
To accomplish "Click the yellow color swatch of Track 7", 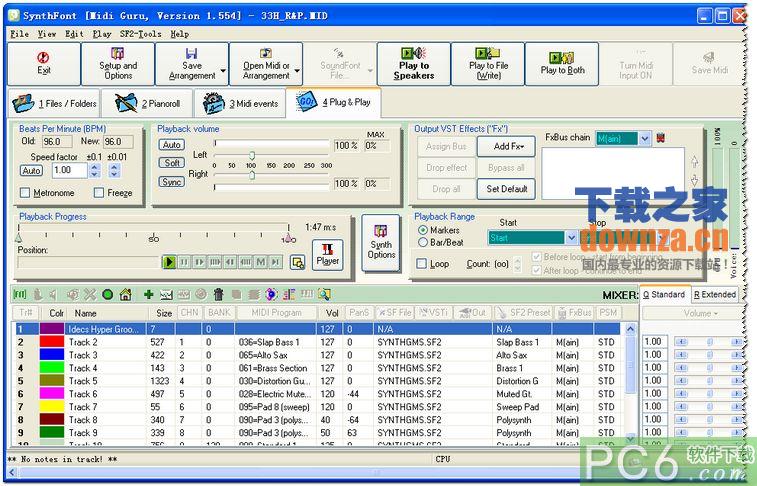I will [x=52, y=406].
